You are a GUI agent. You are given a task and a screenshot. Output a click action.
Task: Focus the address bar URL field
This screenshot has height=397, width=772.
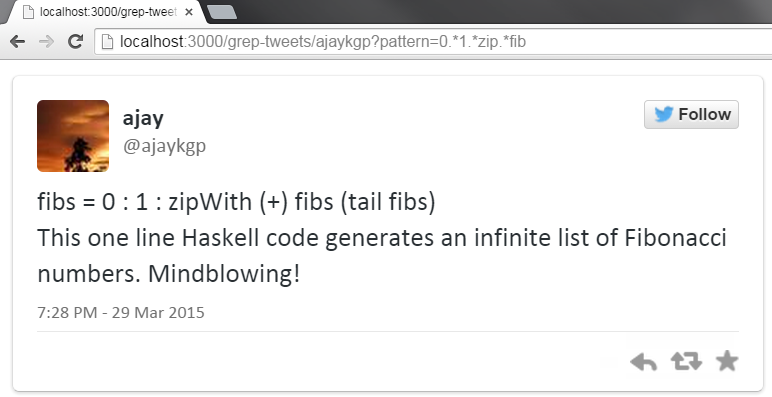point(433,42)
